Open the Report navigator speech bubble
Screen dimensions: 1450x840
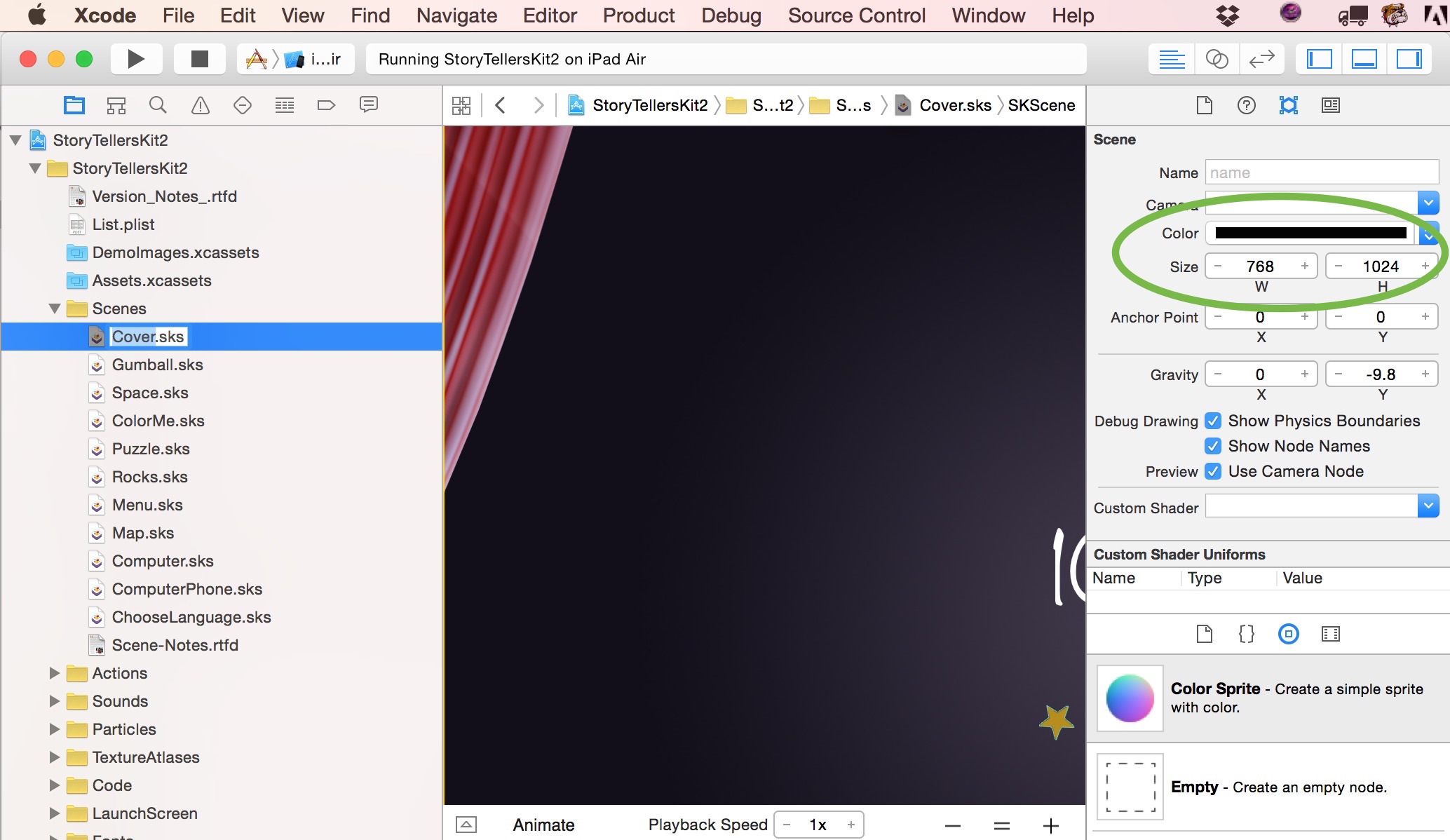[x=368, y=104]
